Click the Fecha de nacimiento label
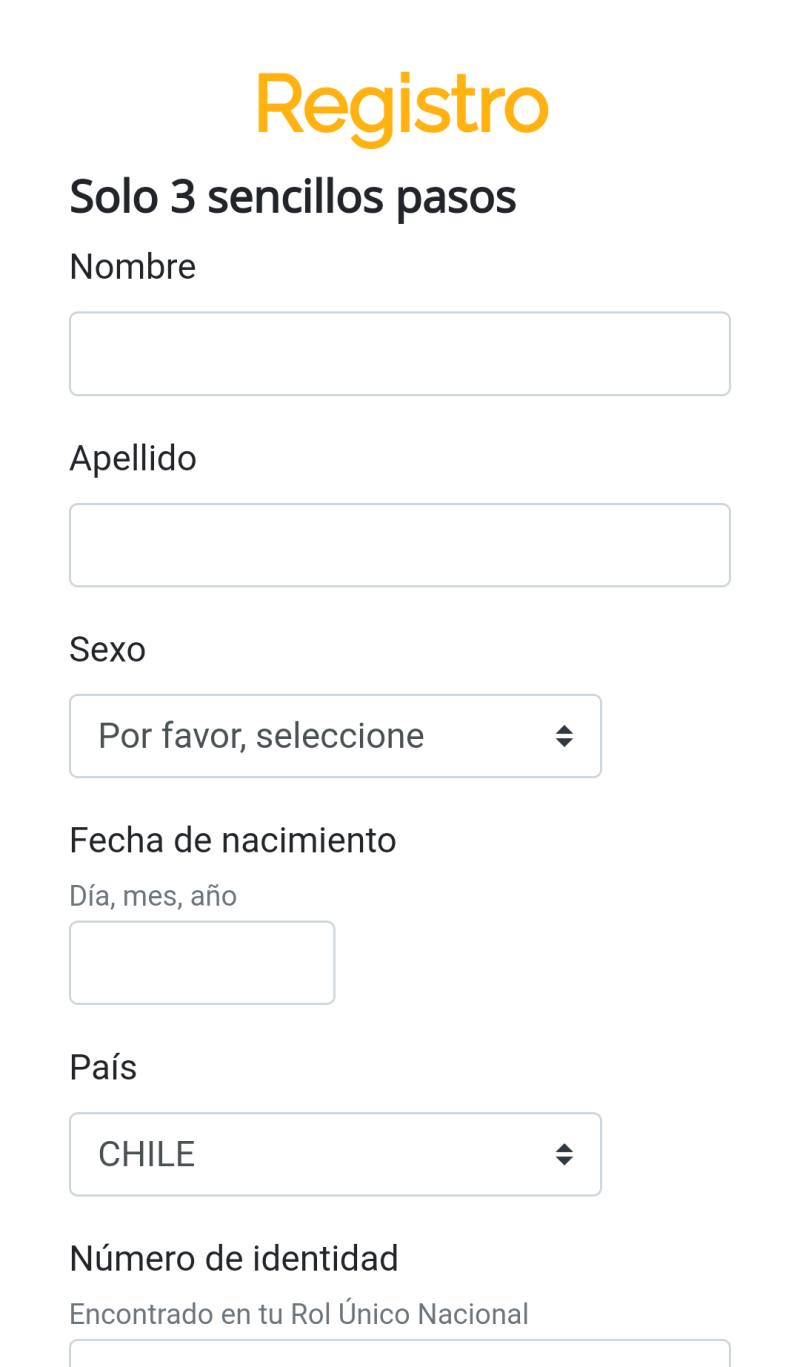Viewport: 800px width, 1367px height. [x=233, y=840]
